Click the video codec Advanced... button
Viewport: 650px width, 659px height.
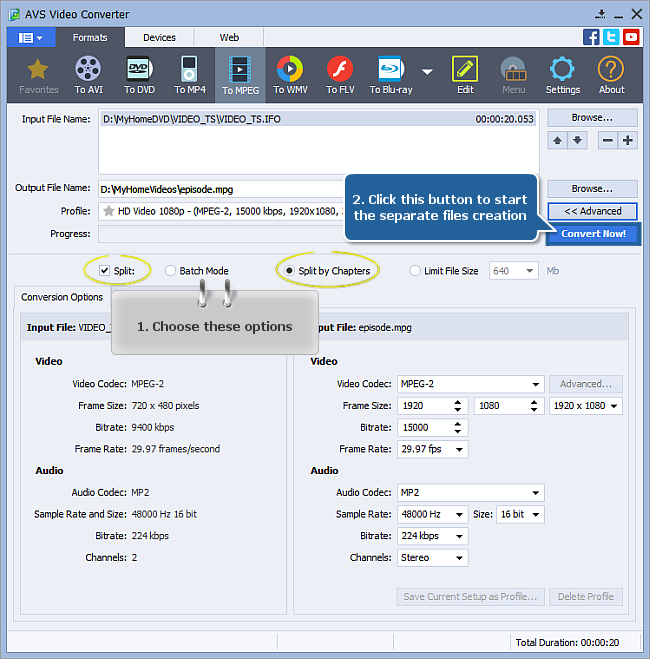tap(586, 384)
